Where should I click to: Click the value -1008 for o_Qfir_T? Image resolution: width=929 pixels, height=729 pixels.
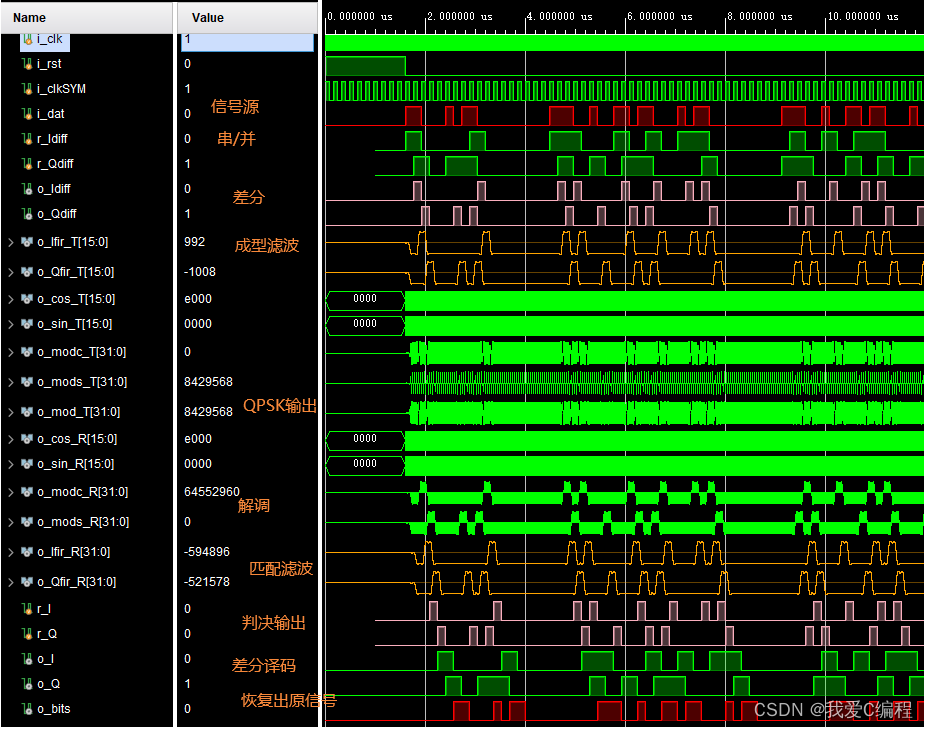tap(200, 272)
